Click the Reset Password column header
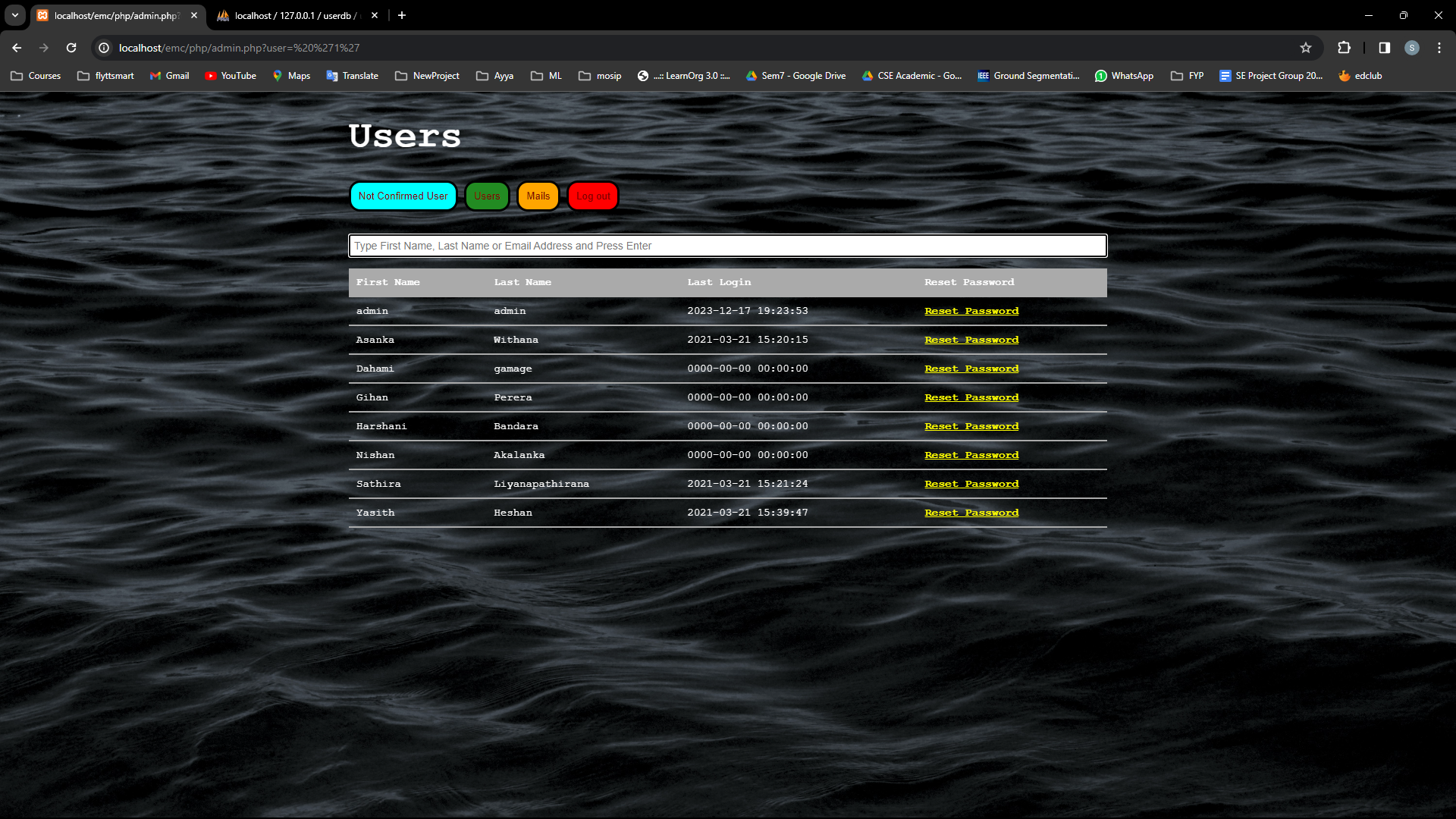Screen dimensions: 1456x819 969,282
